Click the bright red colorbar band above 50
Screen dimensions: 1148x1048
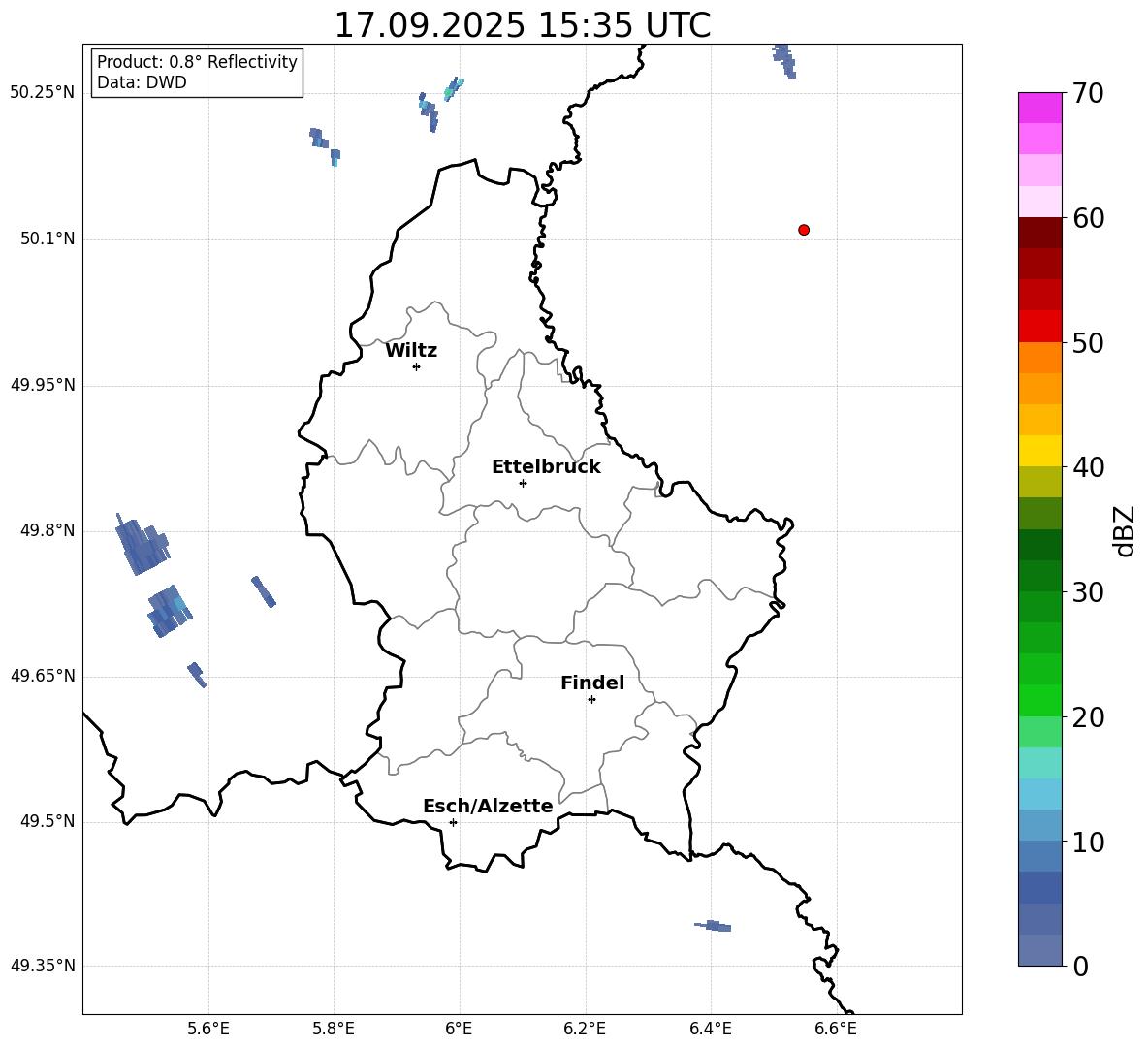[x=1040, y=327]
